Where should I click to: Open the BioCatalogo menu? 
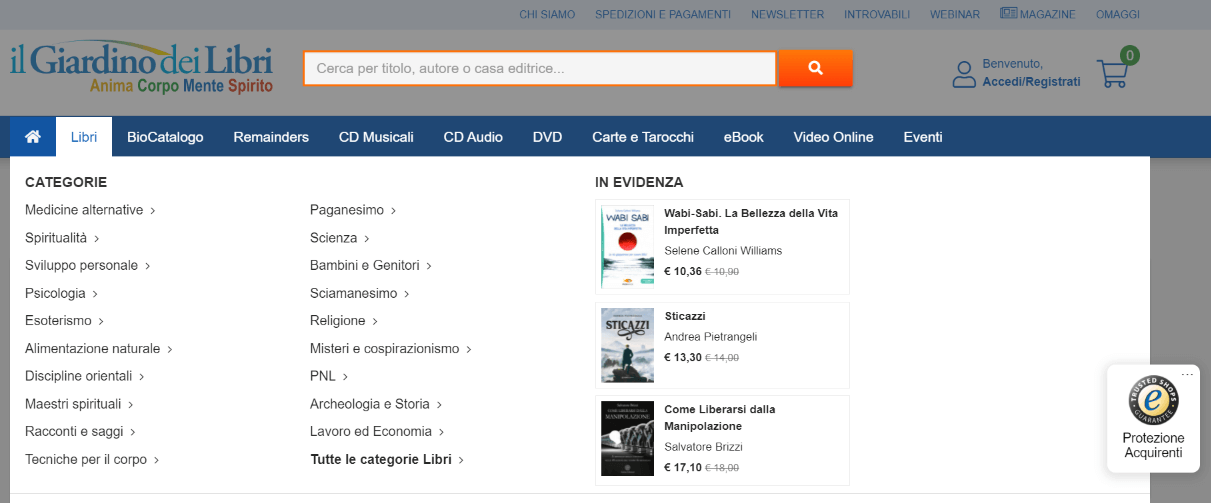165,137
